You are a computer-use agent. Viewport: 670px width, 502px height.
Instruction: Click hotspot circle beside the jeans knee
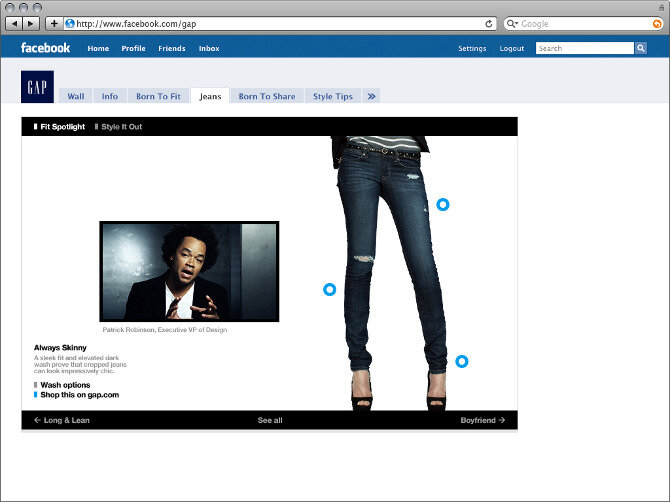click(x=329, y=289)
